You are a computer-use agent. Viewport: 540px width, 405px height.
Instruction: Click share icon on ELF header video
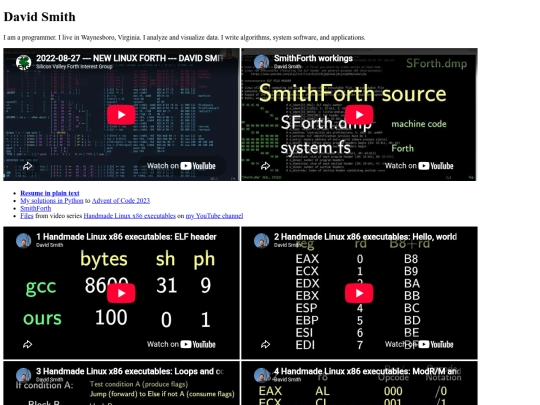pyautogui.click(x=28, y=344)
